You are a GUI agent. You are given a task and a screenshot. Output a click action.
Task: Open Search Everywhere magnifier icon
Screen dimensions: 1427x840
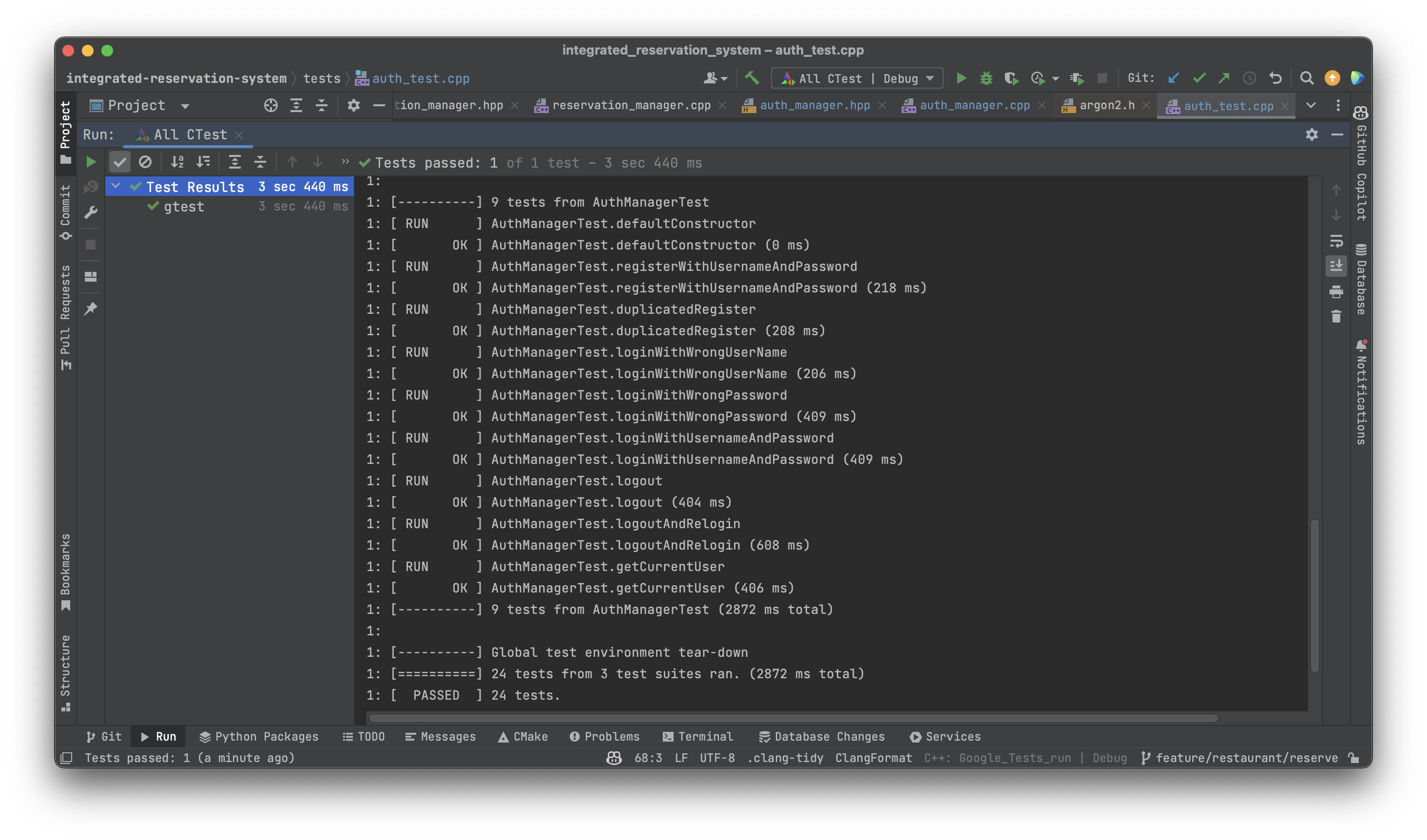[x=1307, y=78]
